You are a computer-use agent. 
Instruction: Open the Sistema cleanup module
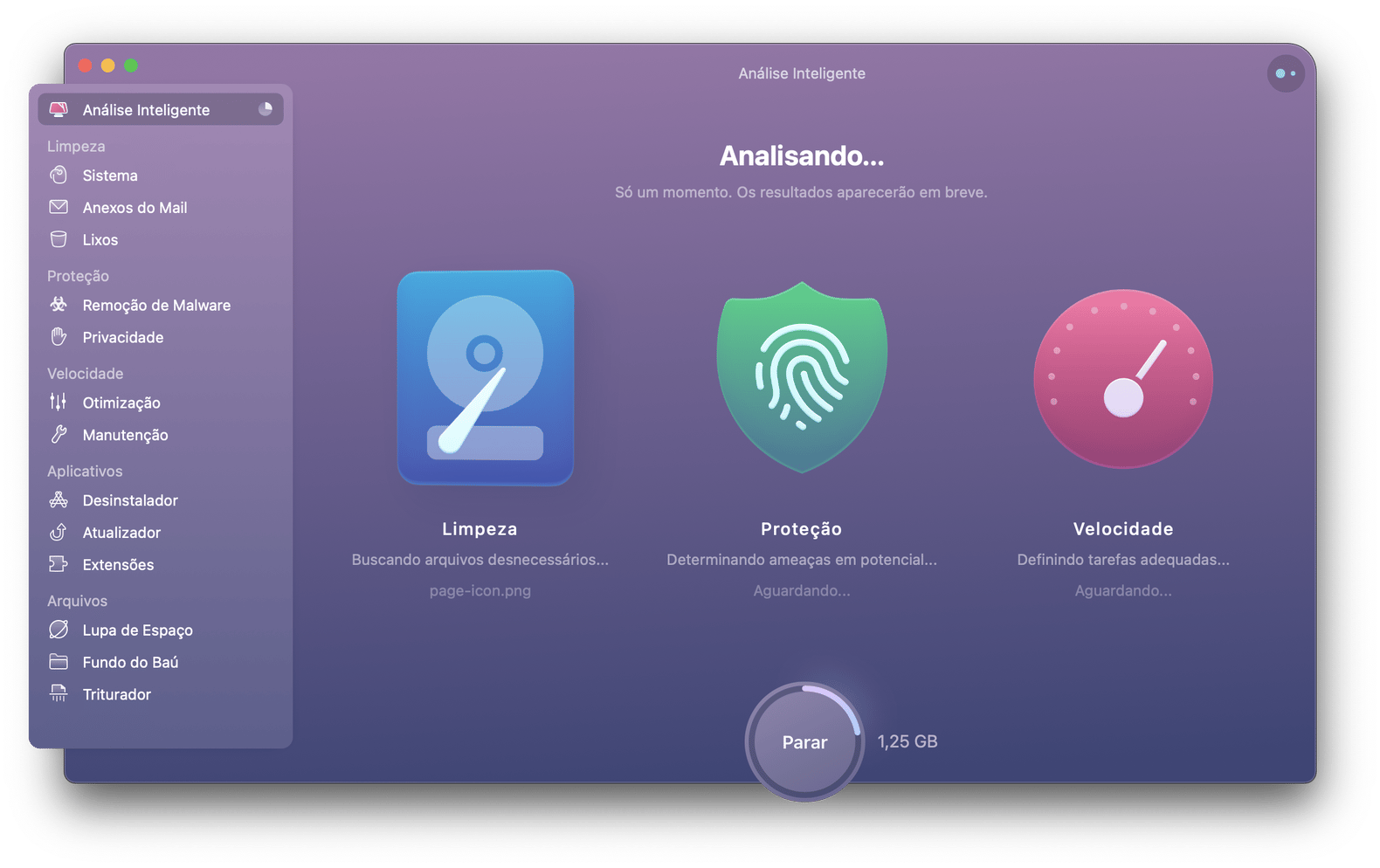[x=161, y=175]
